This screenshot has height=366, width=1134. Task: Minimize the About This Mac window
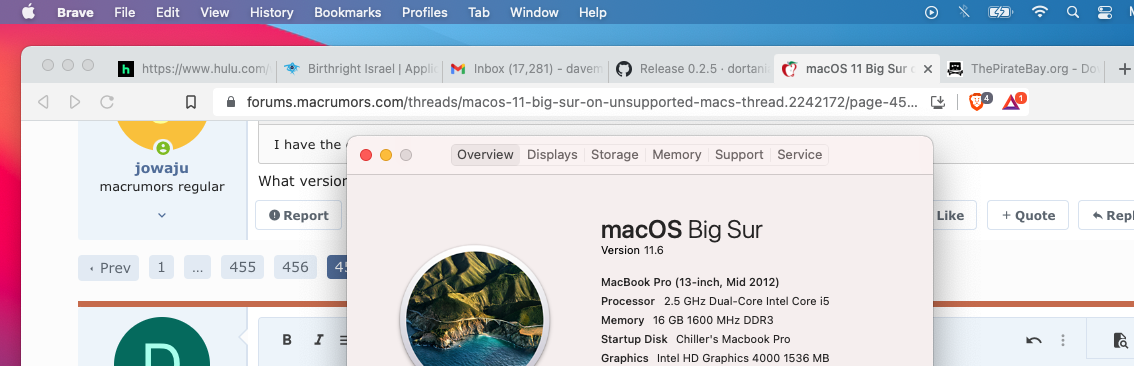tap(386, 155)
